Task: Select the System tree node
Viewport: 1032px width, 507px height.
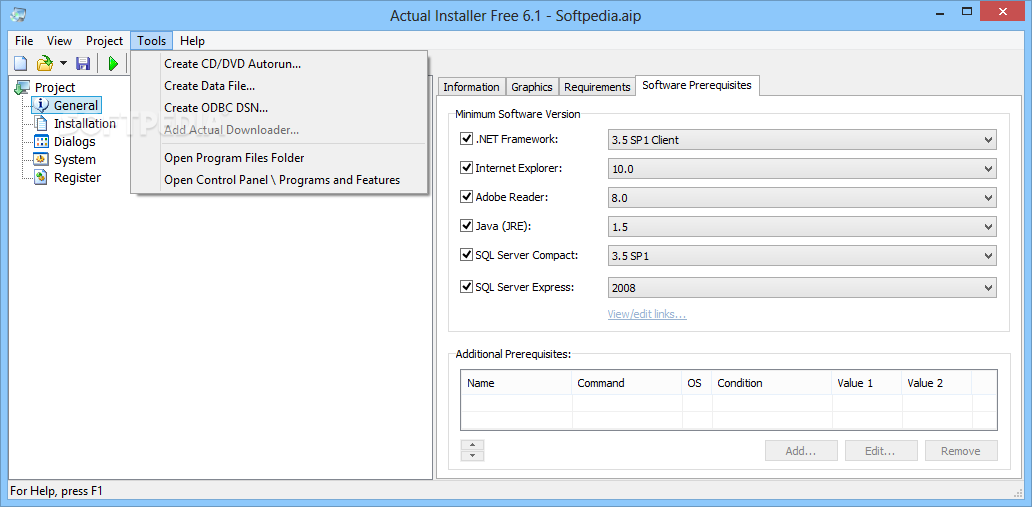Action: (74, 159)
